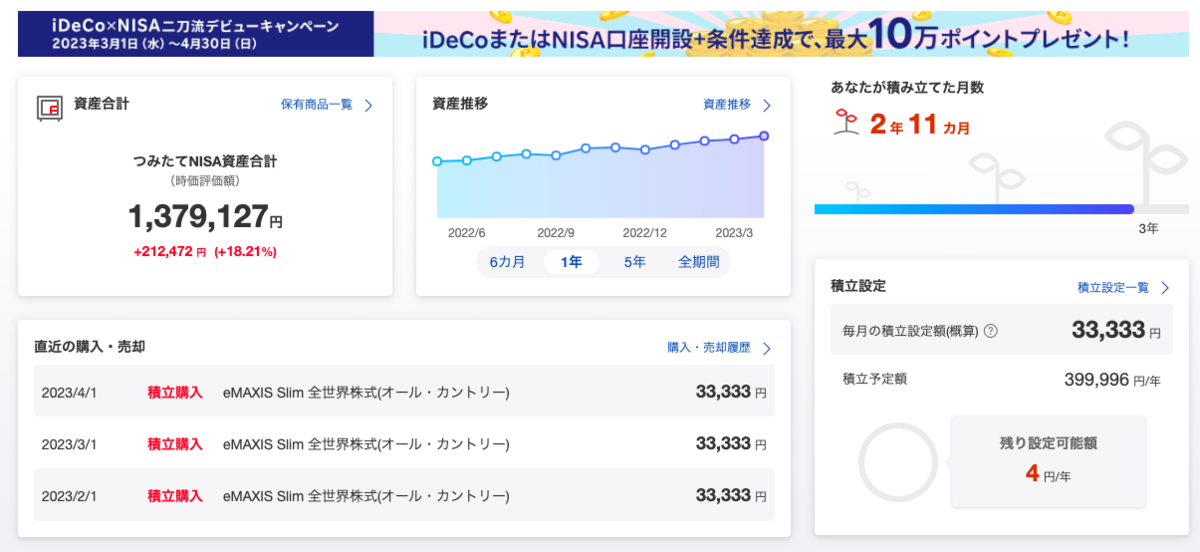Screen dimensions: 1200x552
Task: Open the 積立設定一覧 link
Action: 1113,288
